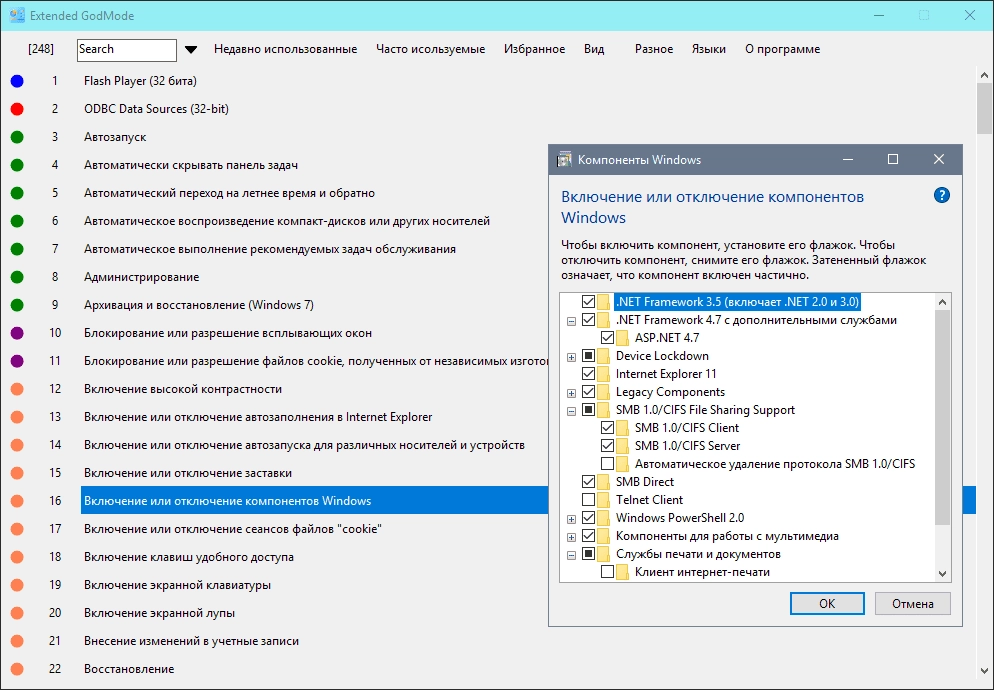
Task: Uncheck SMB 1.0/CIFS Server checkbox
Action: 607,446
